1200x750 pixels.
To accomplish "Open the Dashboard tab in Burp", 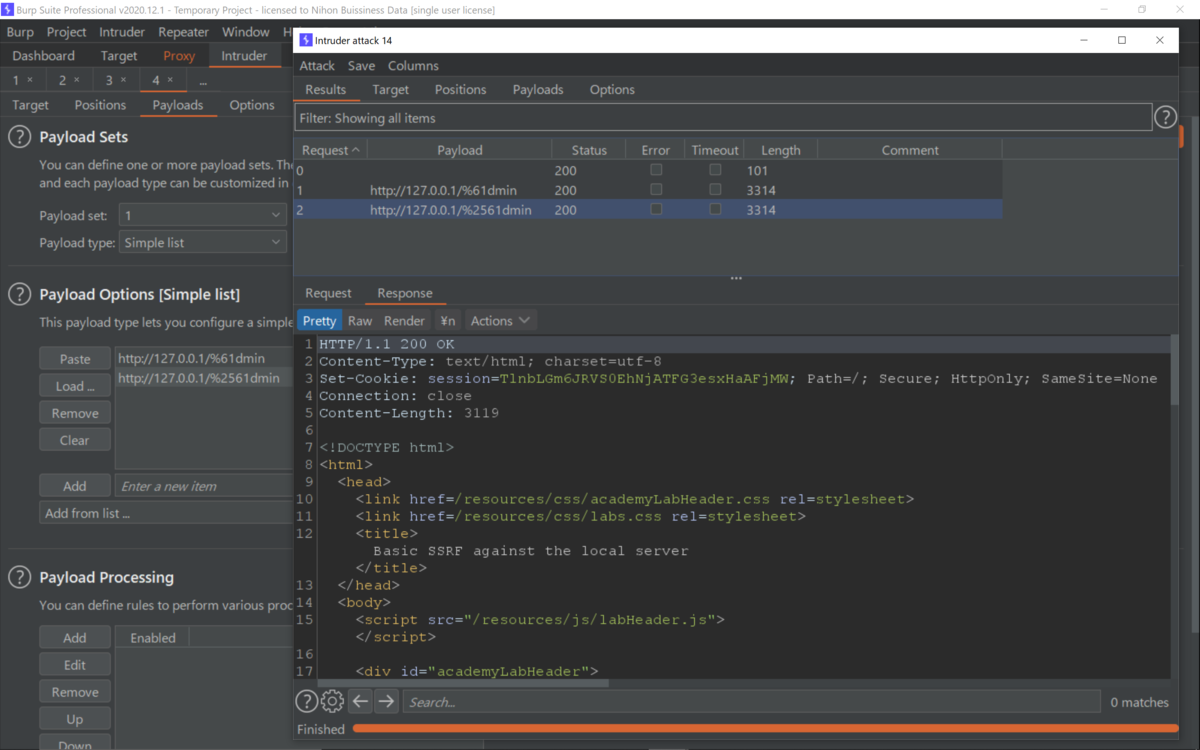I will click(44, 56).
